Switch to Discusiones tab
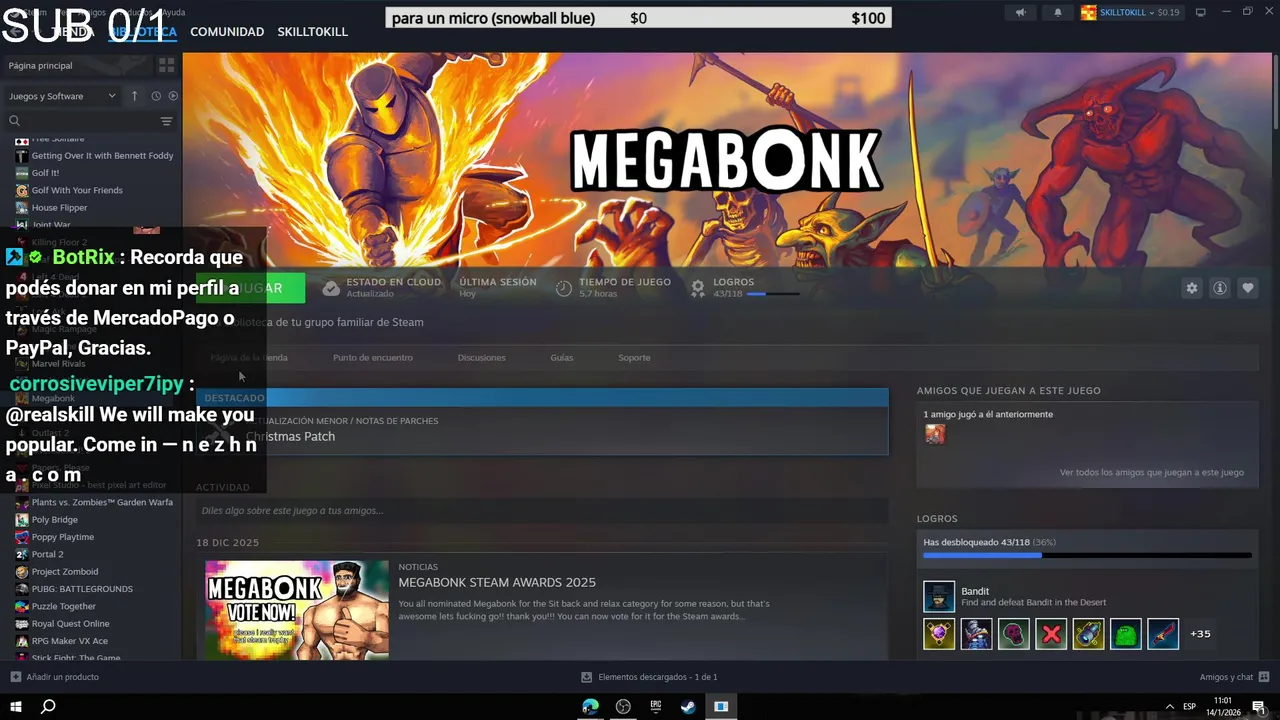 click(x=481, y=358)
